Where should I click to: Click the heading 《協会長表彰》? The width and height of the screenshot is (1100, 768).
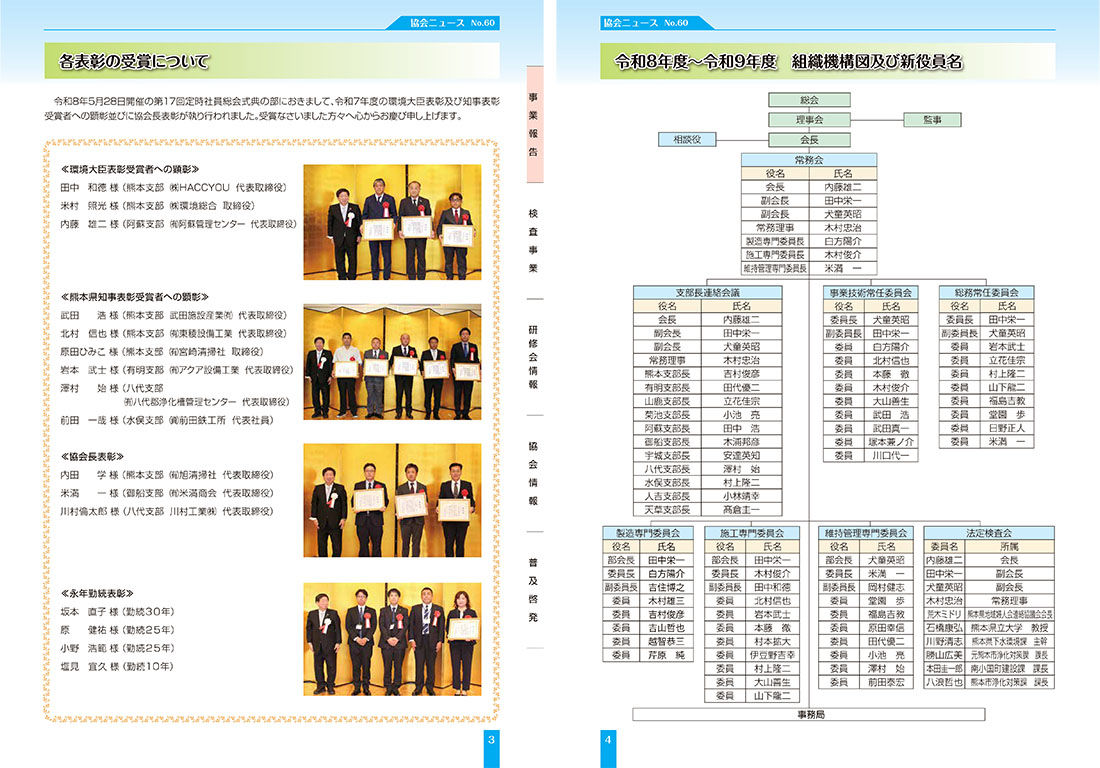pos(93,457)
